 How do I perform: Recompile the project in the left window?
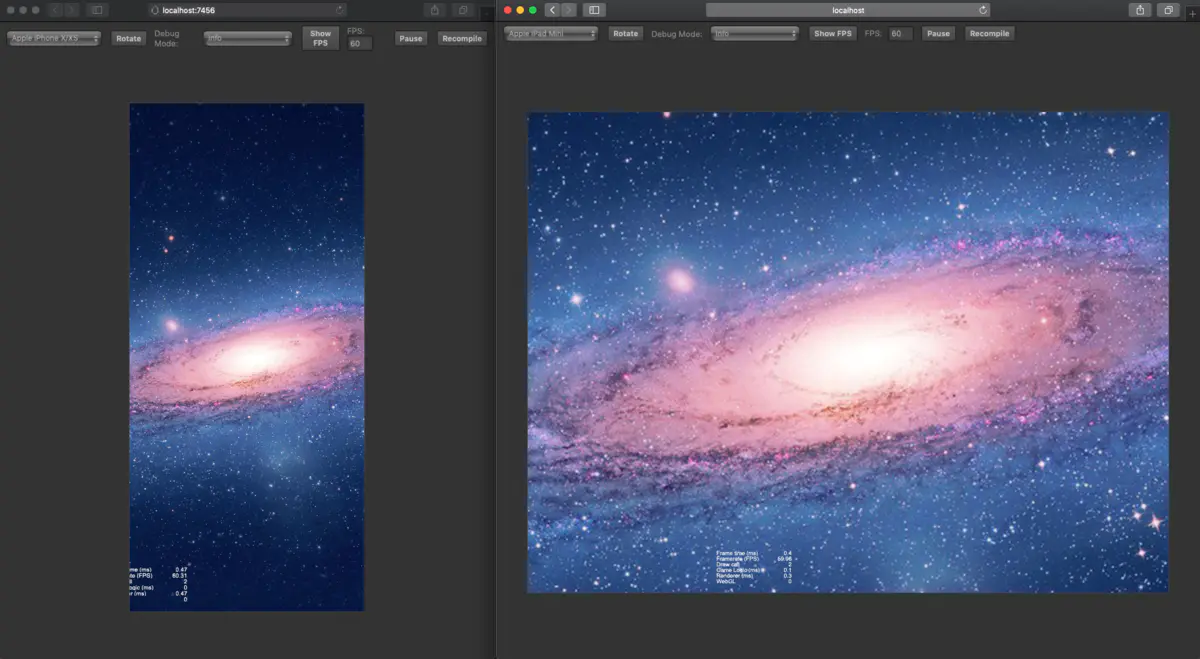[x=461, y=38]
